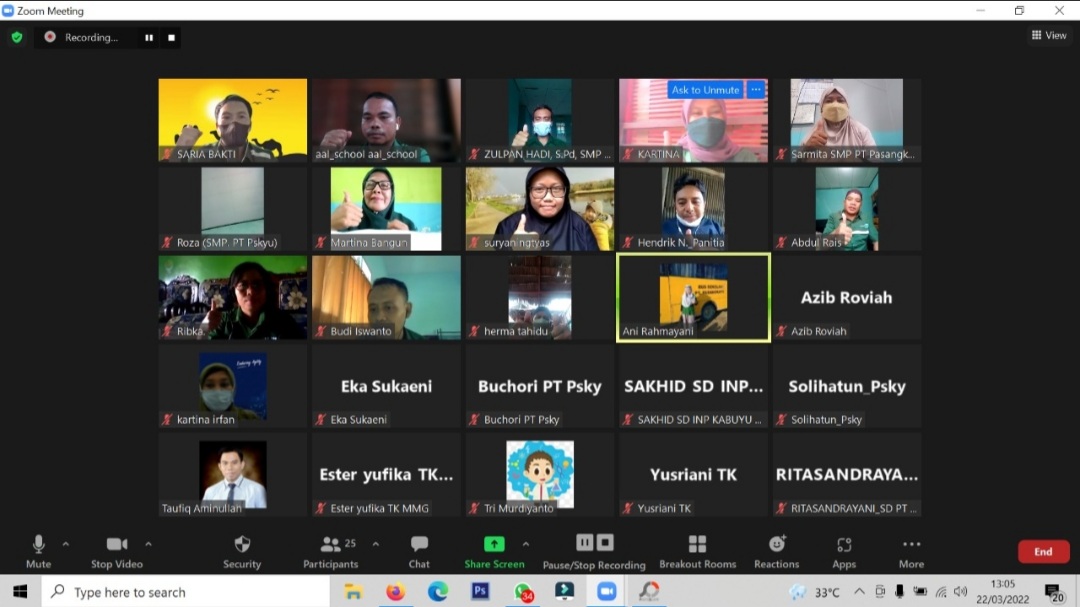Pause the recording in top indicator
Image resolution: width=1080 pixels, height=607 pixels.
[149, 38]
